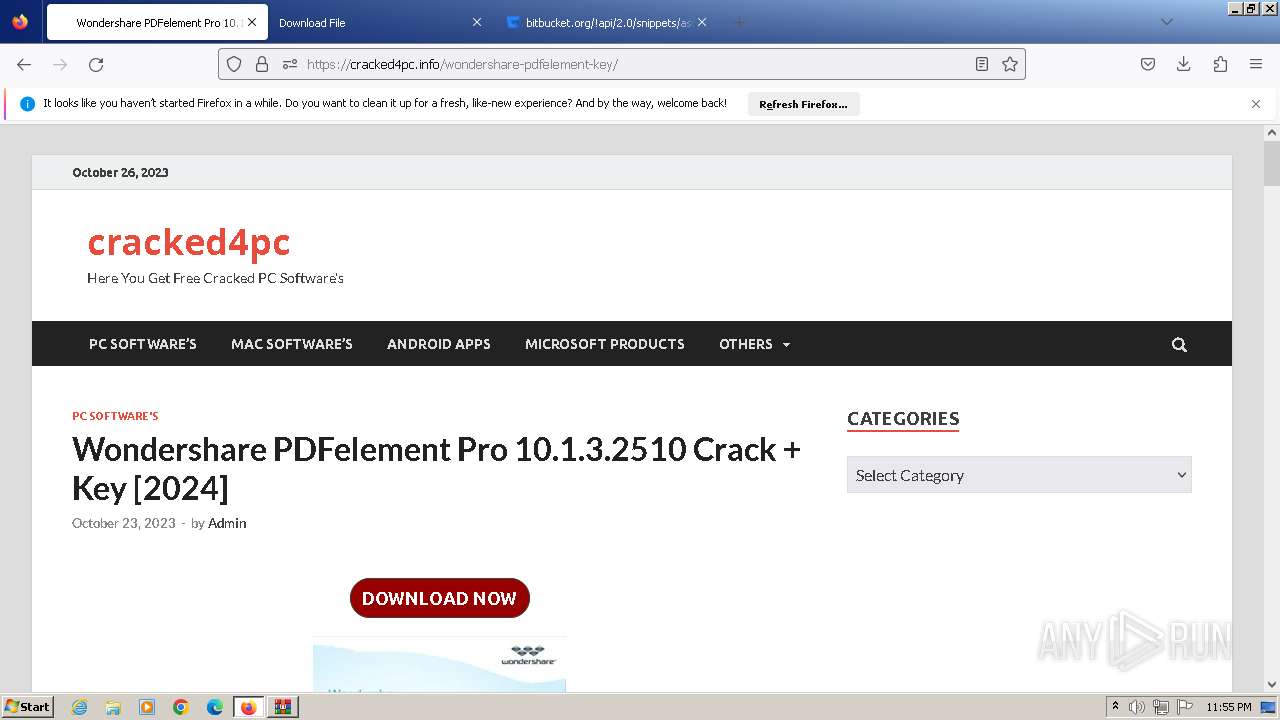Screen dimensions: 1280x720
Task: Expand the OTHERS navigation dropdown
Action: [754, 344]
